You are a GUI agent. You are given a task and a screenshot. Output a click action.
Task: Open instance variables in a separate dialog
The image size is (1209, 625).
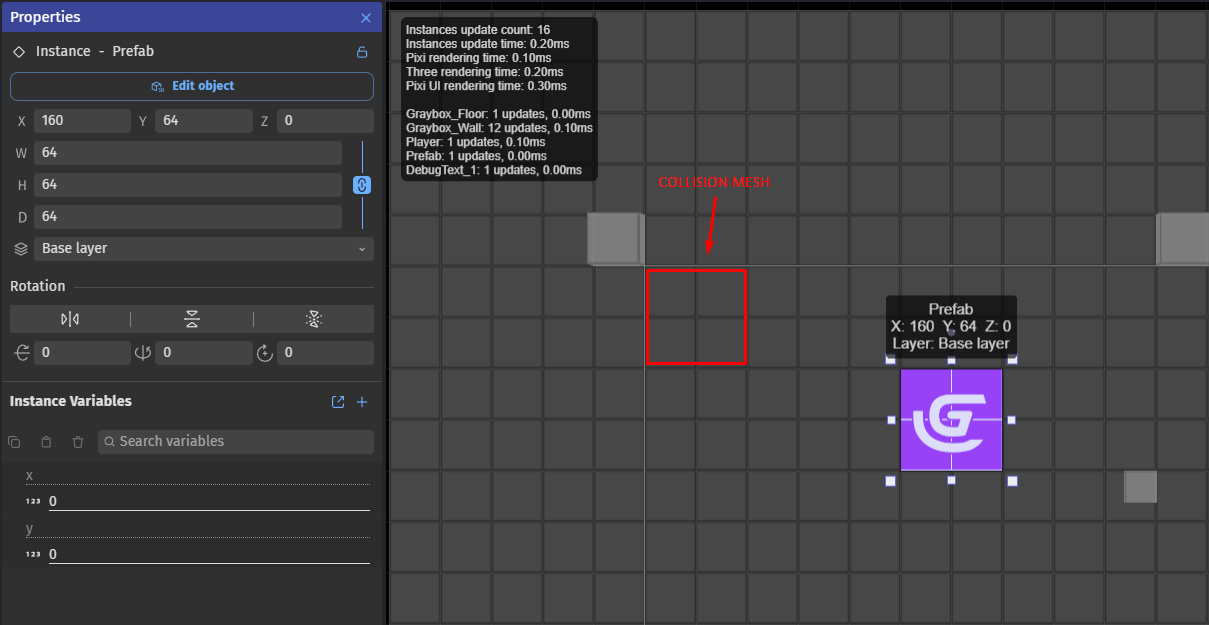click(x=338, y=402)
